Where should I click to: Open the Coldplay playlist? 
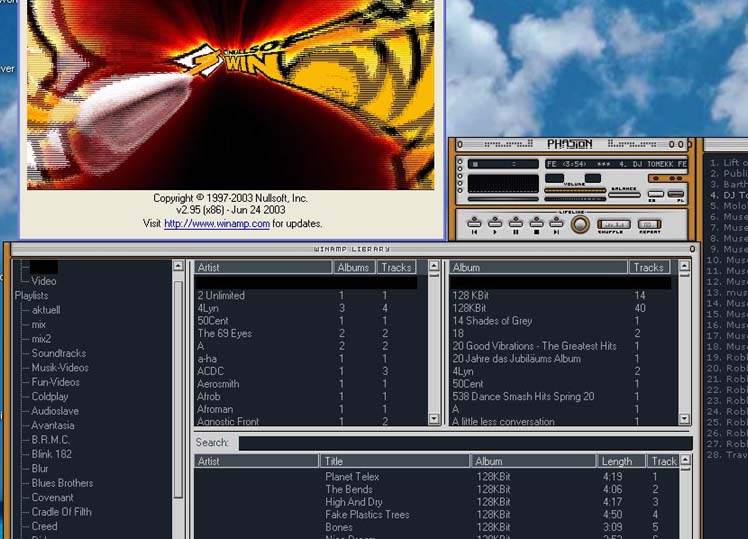(50, 396)
